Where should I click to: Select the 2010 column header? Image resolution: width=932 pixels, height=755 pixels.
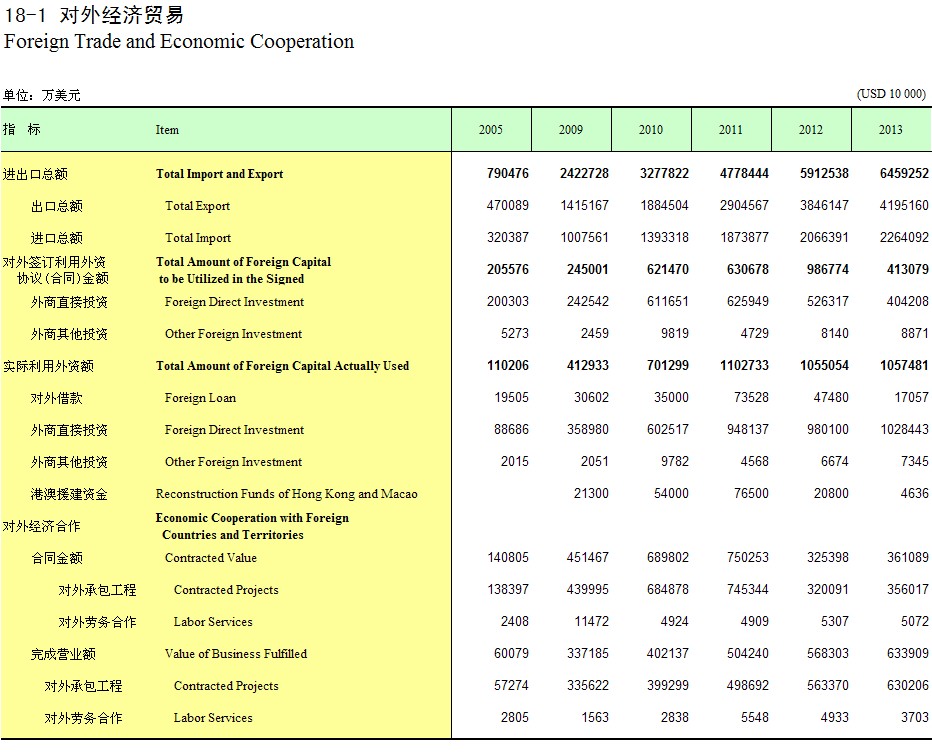[x=651, y=130]
